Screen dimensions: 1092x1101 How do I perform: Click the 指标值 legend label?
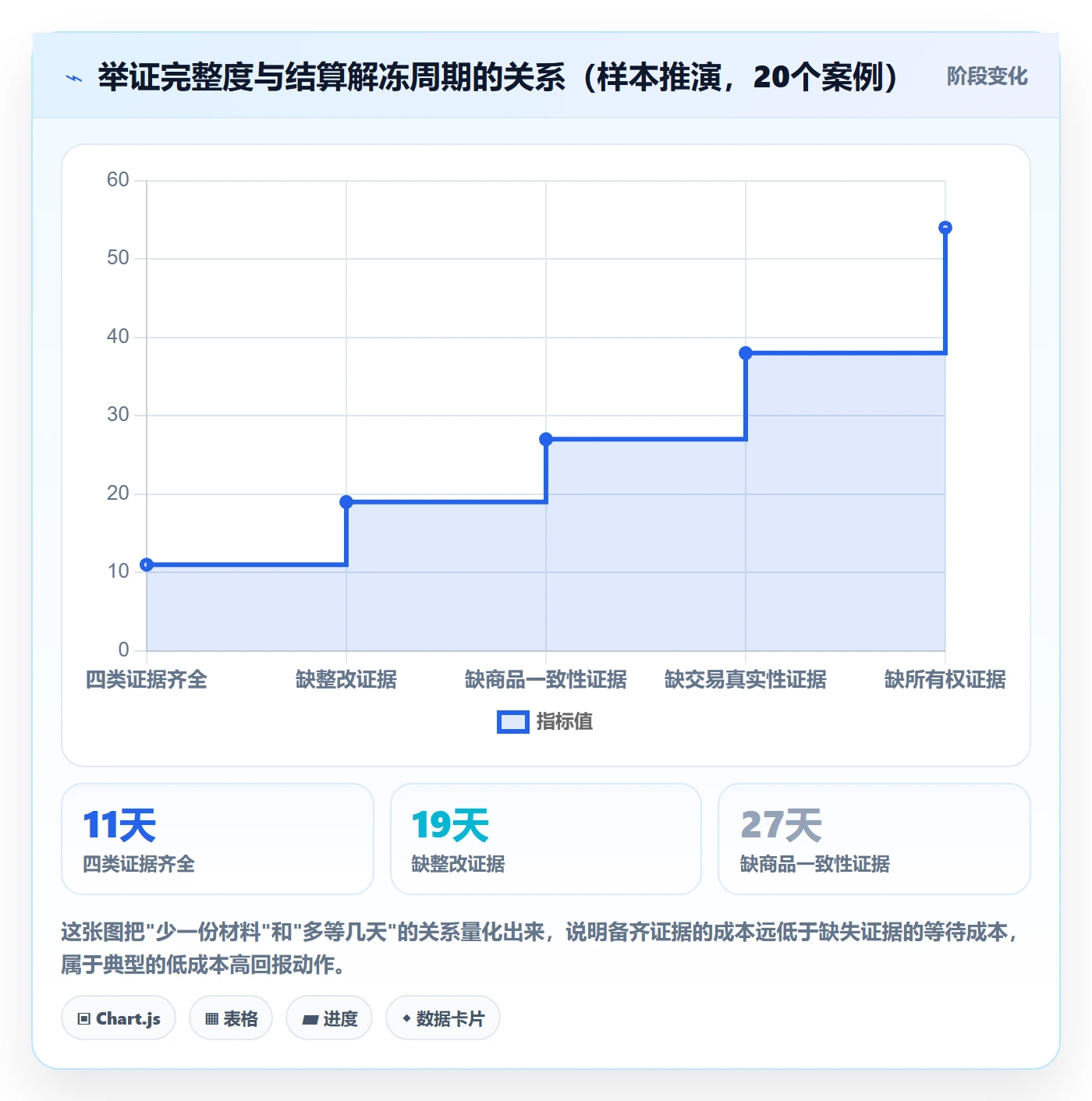click(565, 722)
